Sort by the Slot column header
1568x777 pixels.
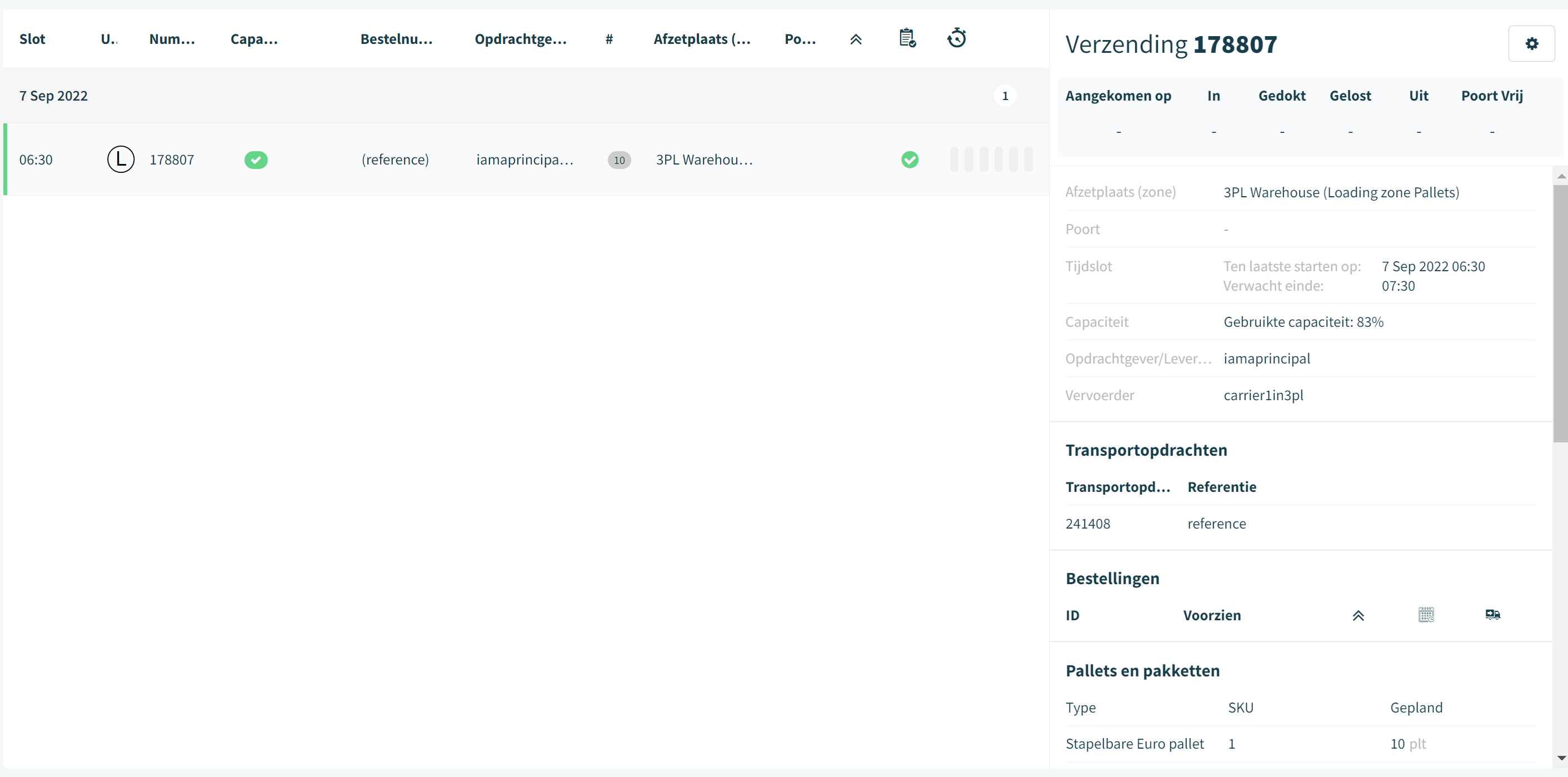click(32, 39)
